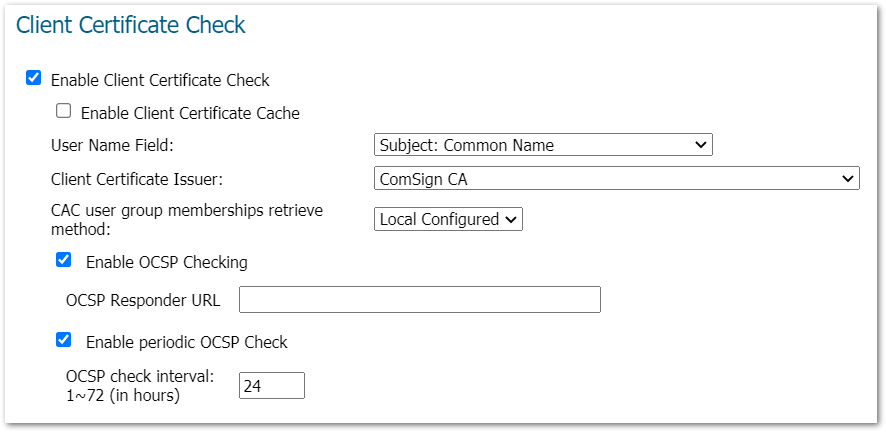Expand the Local Configured dropdown
This screenshot has width=886, height=432.
448,219
